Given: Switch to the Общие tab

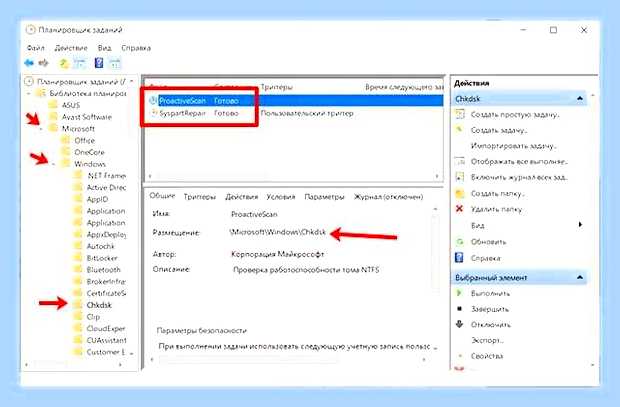Looking at the screenshot, I should [x=162, y=196].
